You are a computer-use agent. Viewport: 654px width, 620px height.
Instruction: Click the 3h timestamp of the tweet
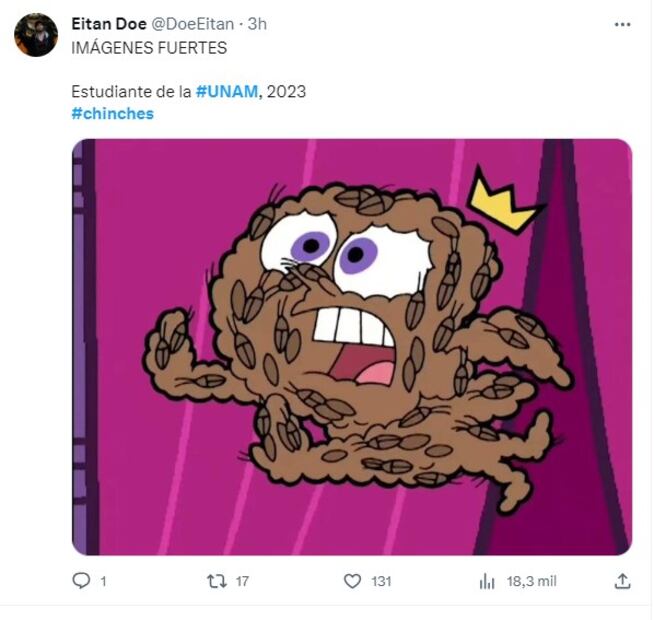coord(258,23)
